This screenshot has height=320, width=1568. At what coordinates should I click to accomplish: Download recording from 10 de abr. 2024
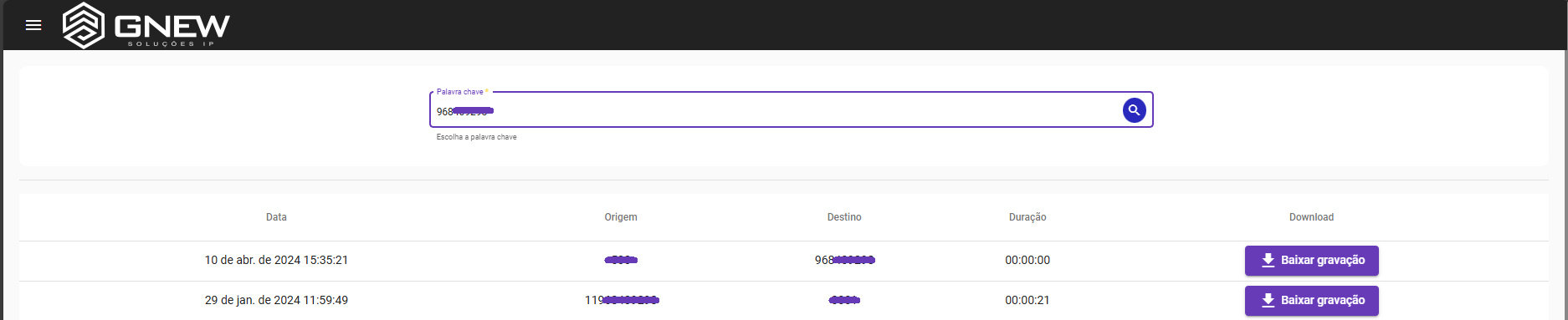(1311, 260)
